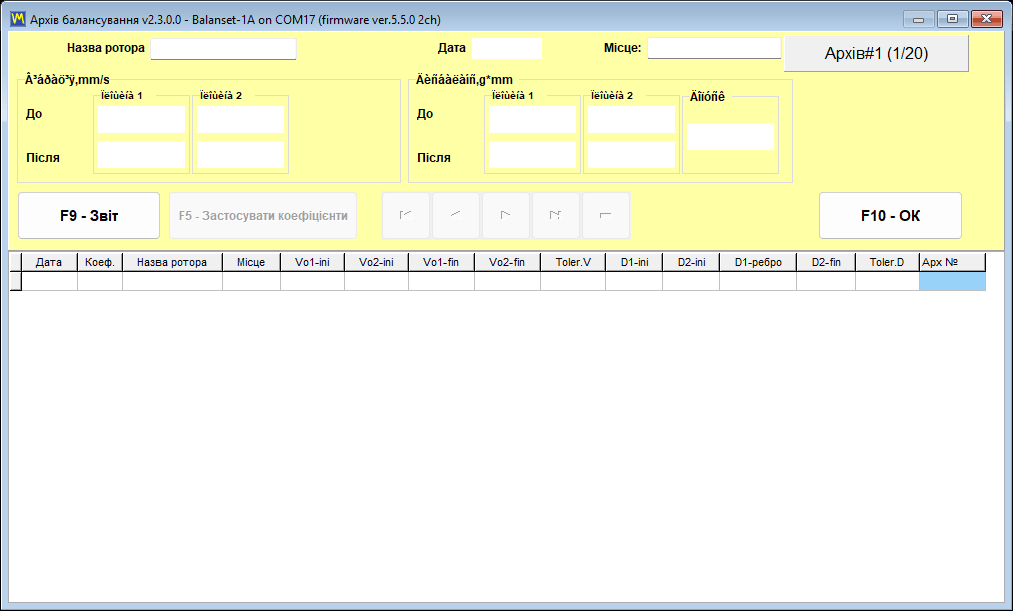Select vibration Після field for plane 1

tap(141, 155)
